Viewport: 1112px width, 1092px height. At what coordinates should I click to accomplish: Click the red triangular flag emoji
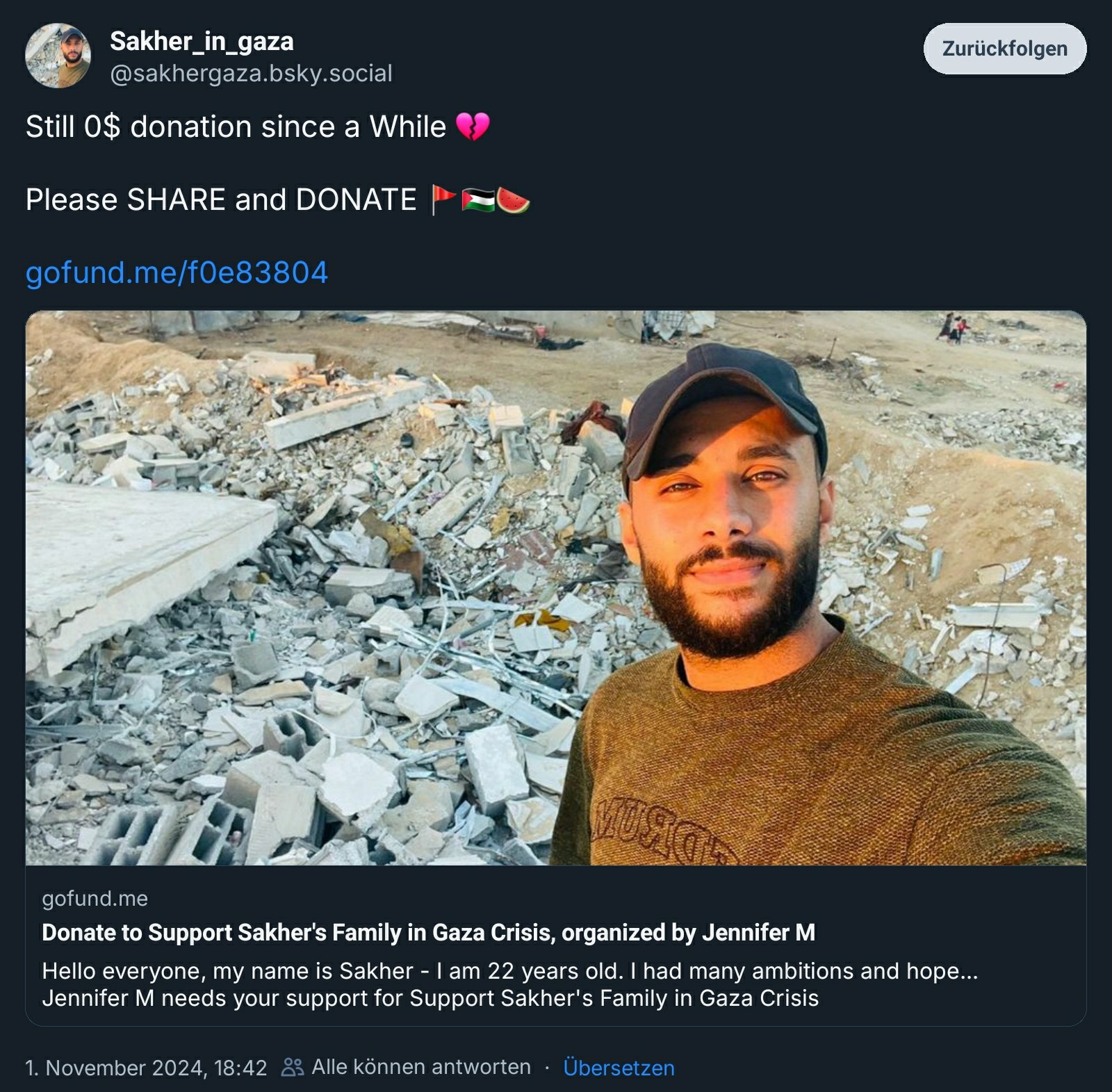click(443, 200)
